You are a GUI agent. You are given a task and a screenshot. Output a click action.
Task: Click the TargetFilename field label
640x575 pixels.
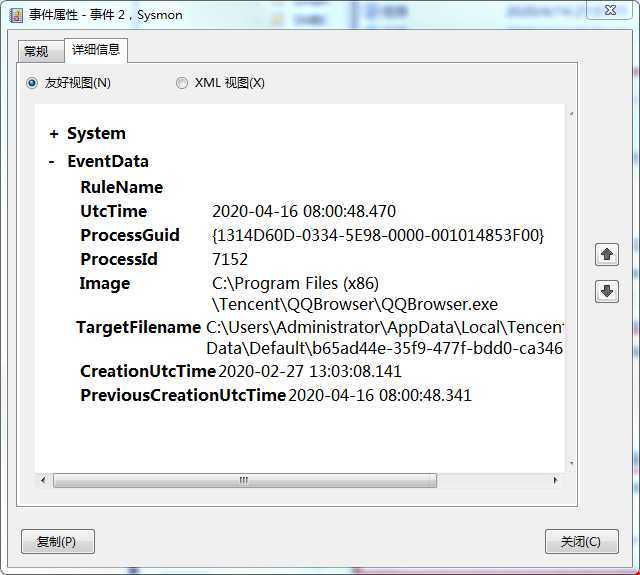pos(138,327)
